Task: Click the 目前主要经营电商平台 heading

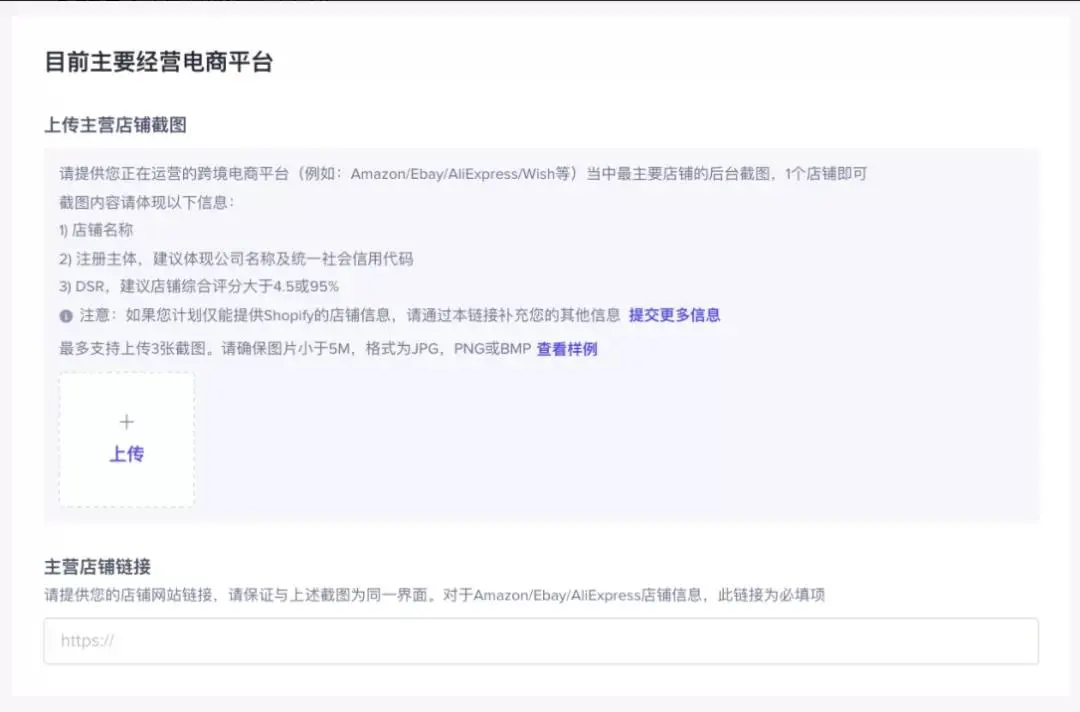Action: click(x=158, y=62)
